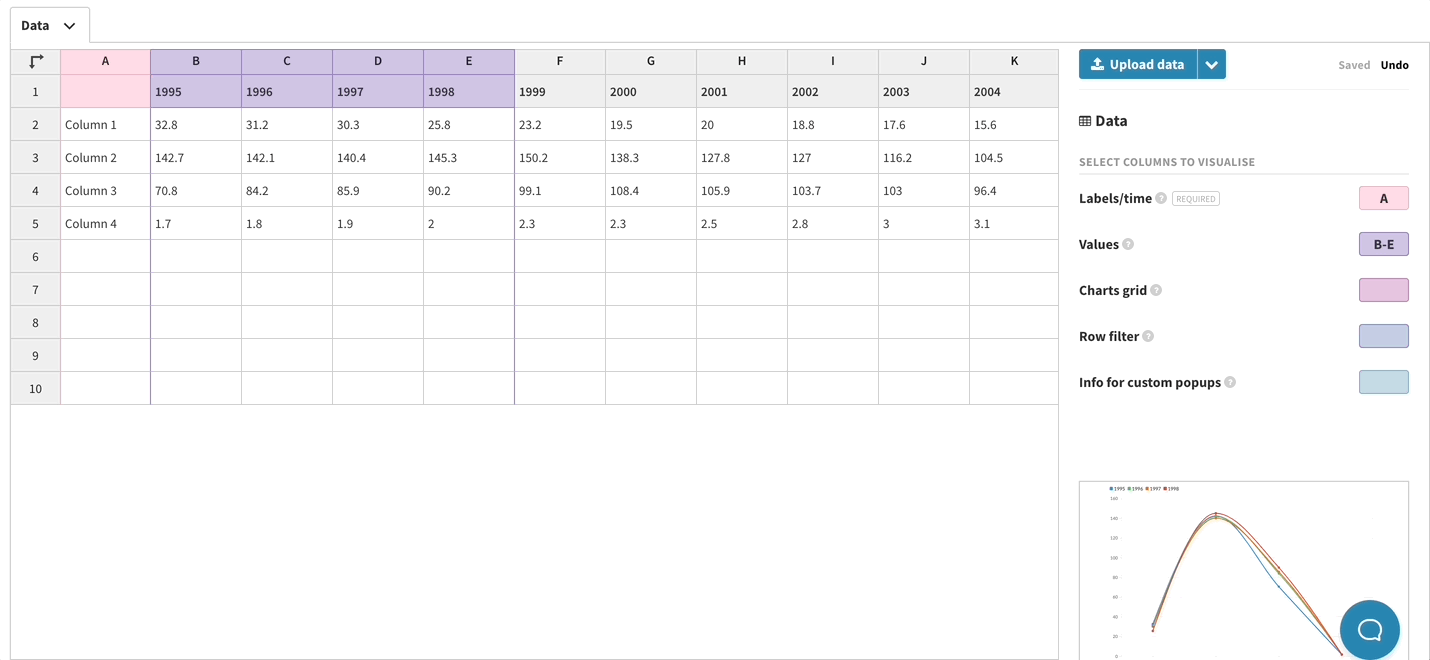Click the Upload data button
The width and height of the screenshot is (1430, 660).
pos(1137,64)
